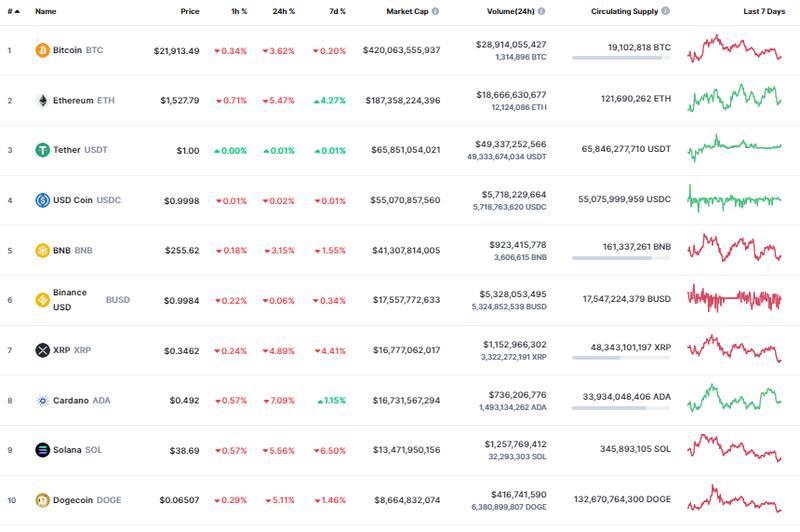Sort by Market Cap column header
The height and width of the screenshot is (532, 800).
[413, 12]
